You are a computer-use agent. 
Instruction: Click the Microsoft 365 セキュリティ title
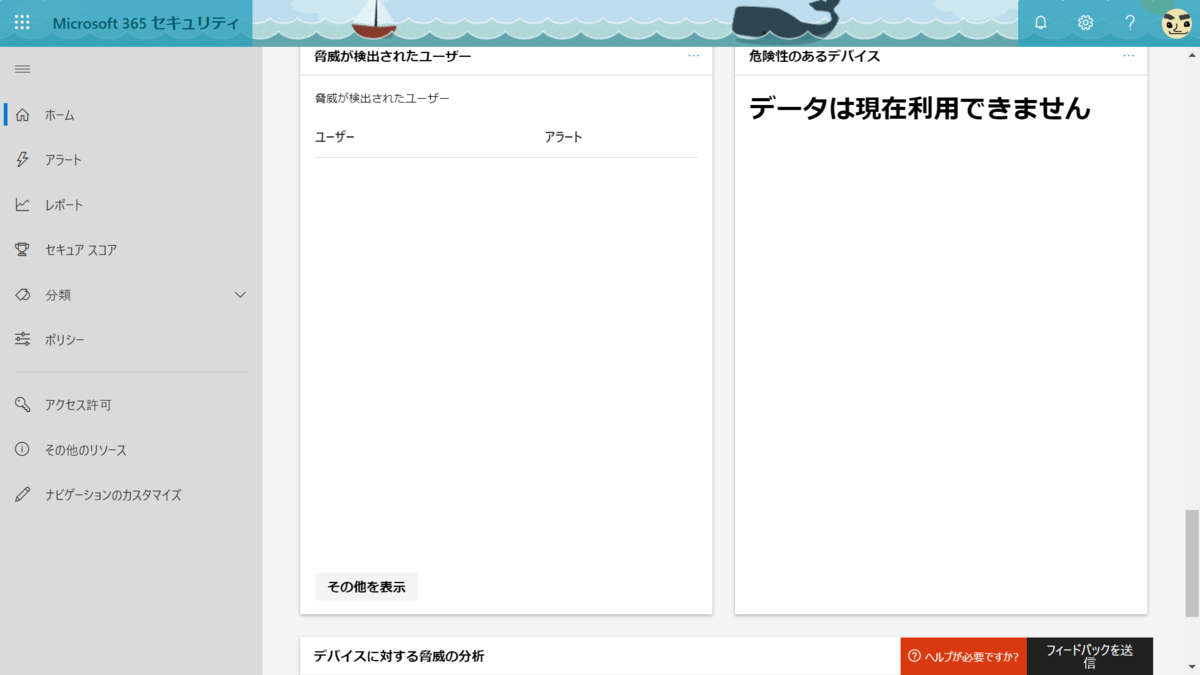145,23
